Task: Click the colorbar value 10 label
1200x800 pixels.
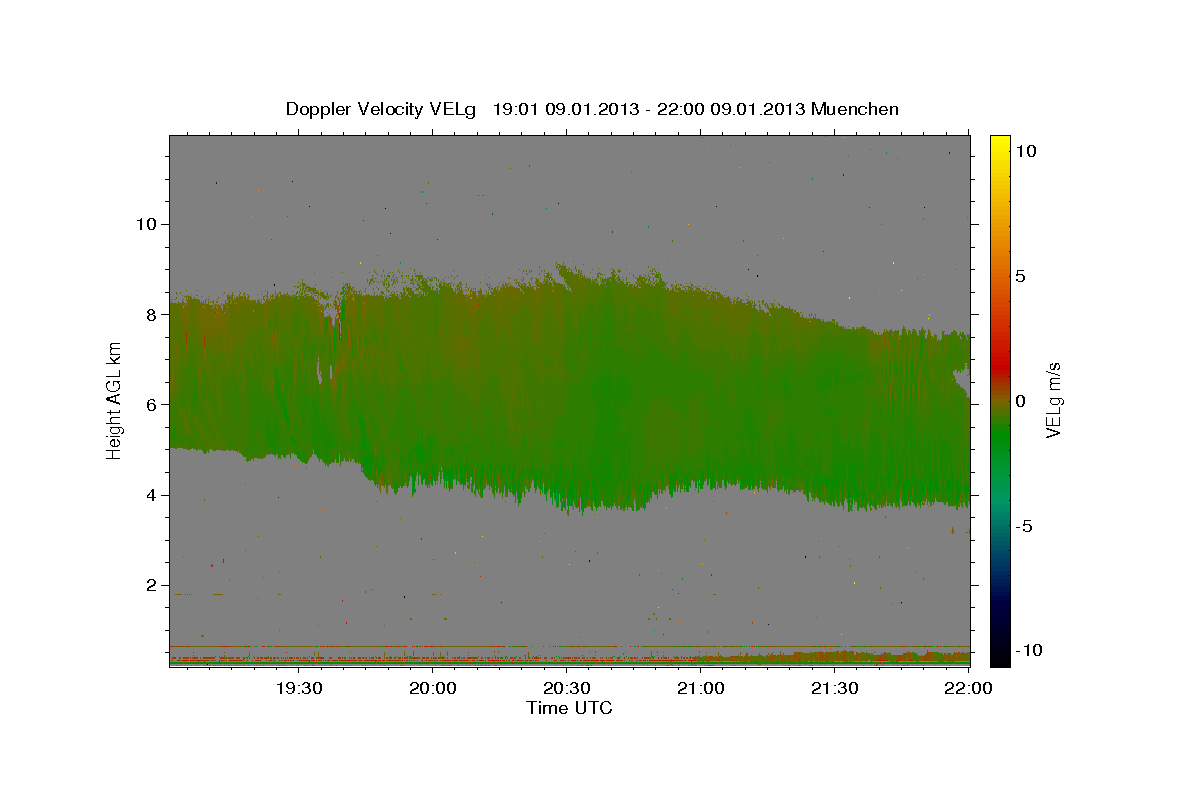Action: coord(1026,150)
